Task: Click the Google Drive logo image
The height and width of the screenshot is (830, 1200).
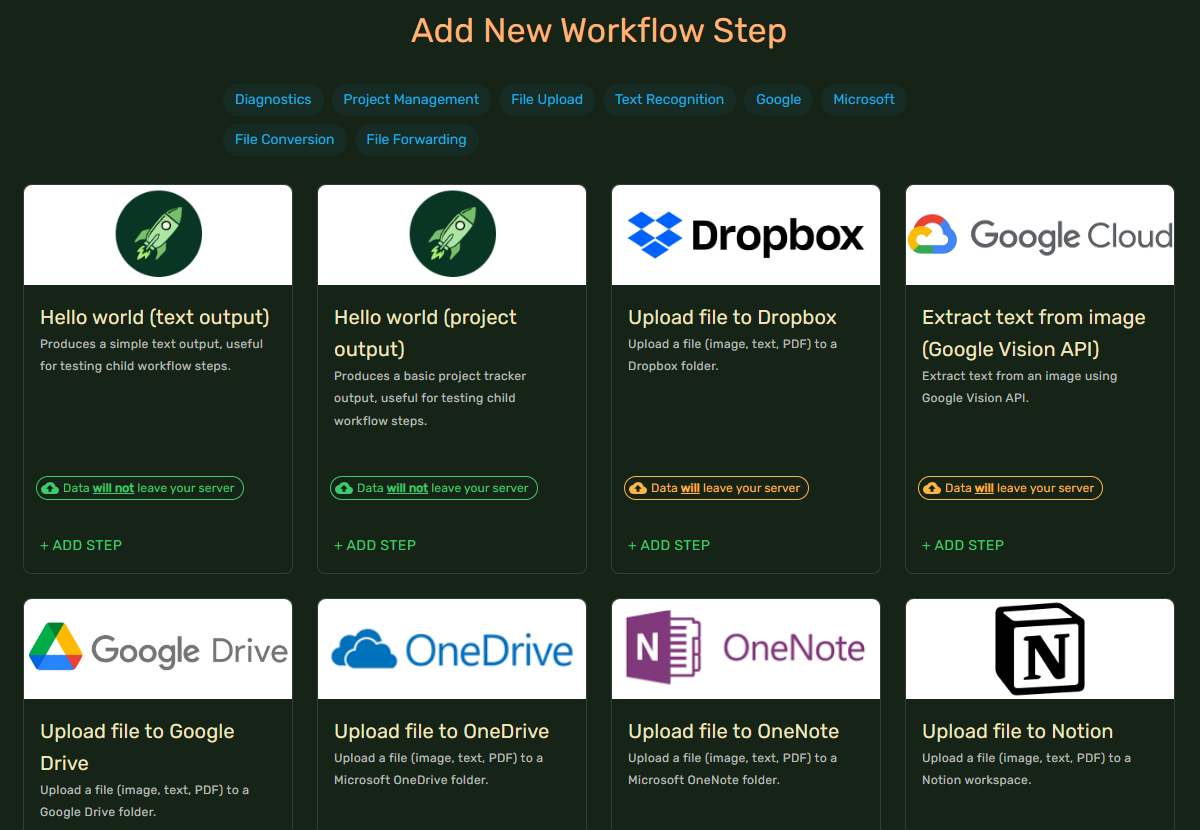Action: (x=158, y=649)
